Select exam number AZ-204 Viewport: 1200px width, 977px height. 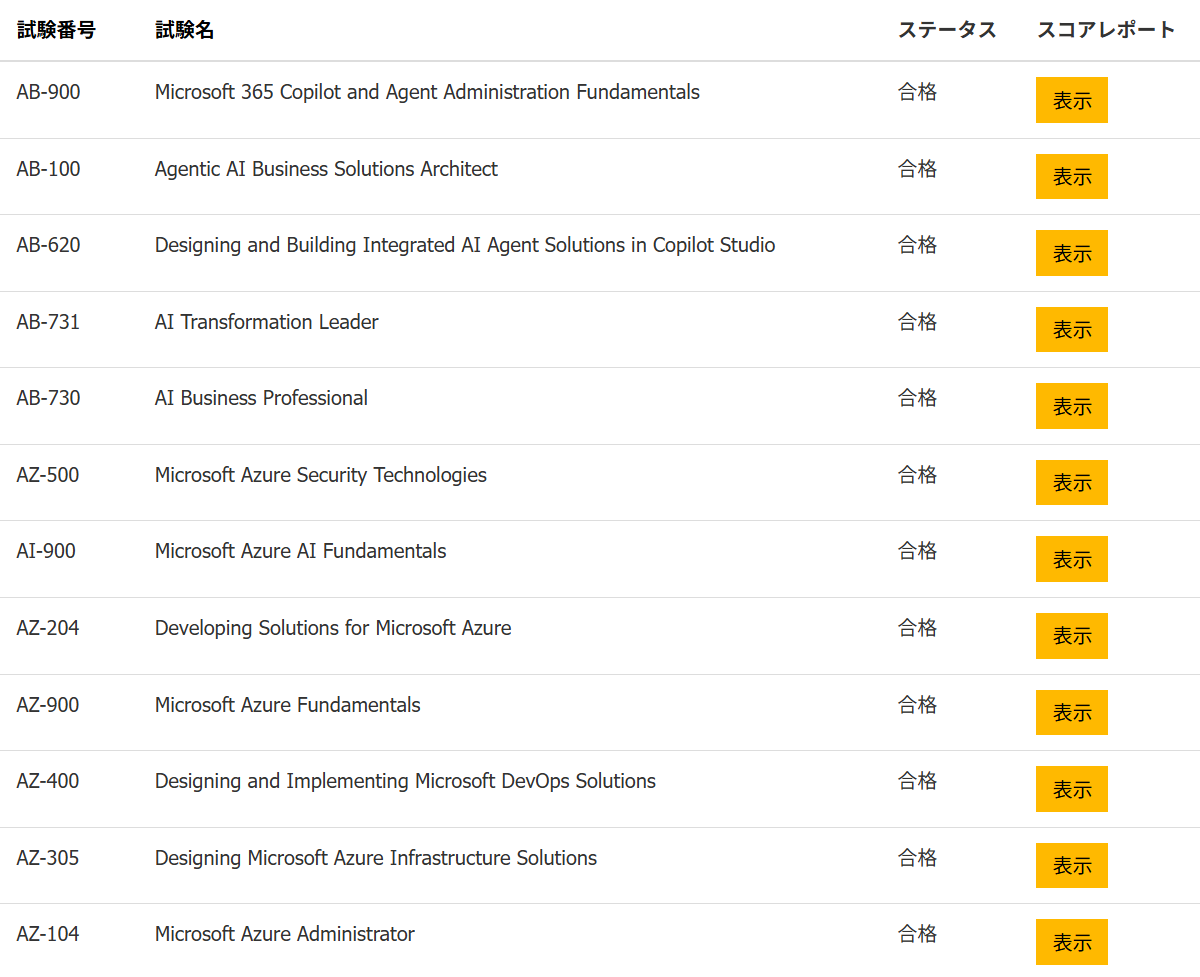[48, 628]
